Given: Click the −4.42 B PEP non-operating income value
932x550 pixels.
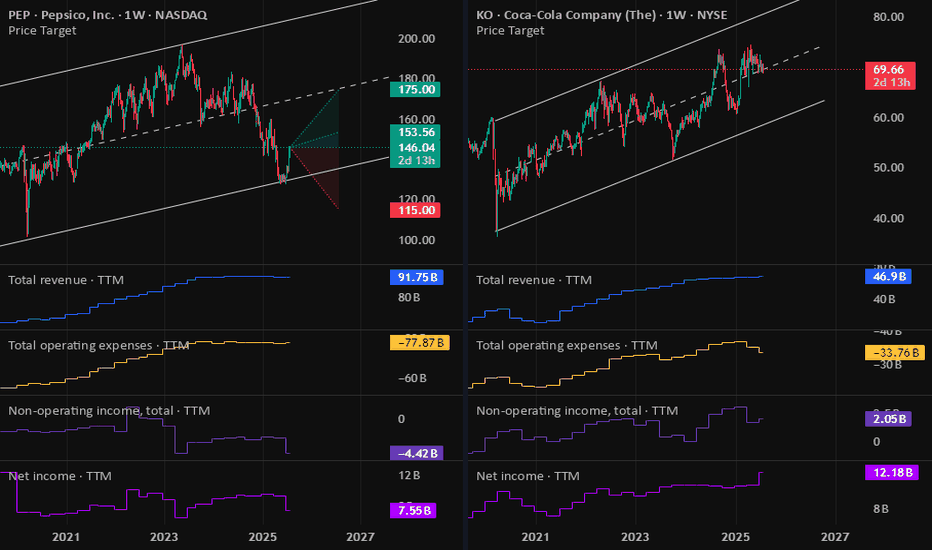Looking at the screenshot, I should click(x=417, y=453).
